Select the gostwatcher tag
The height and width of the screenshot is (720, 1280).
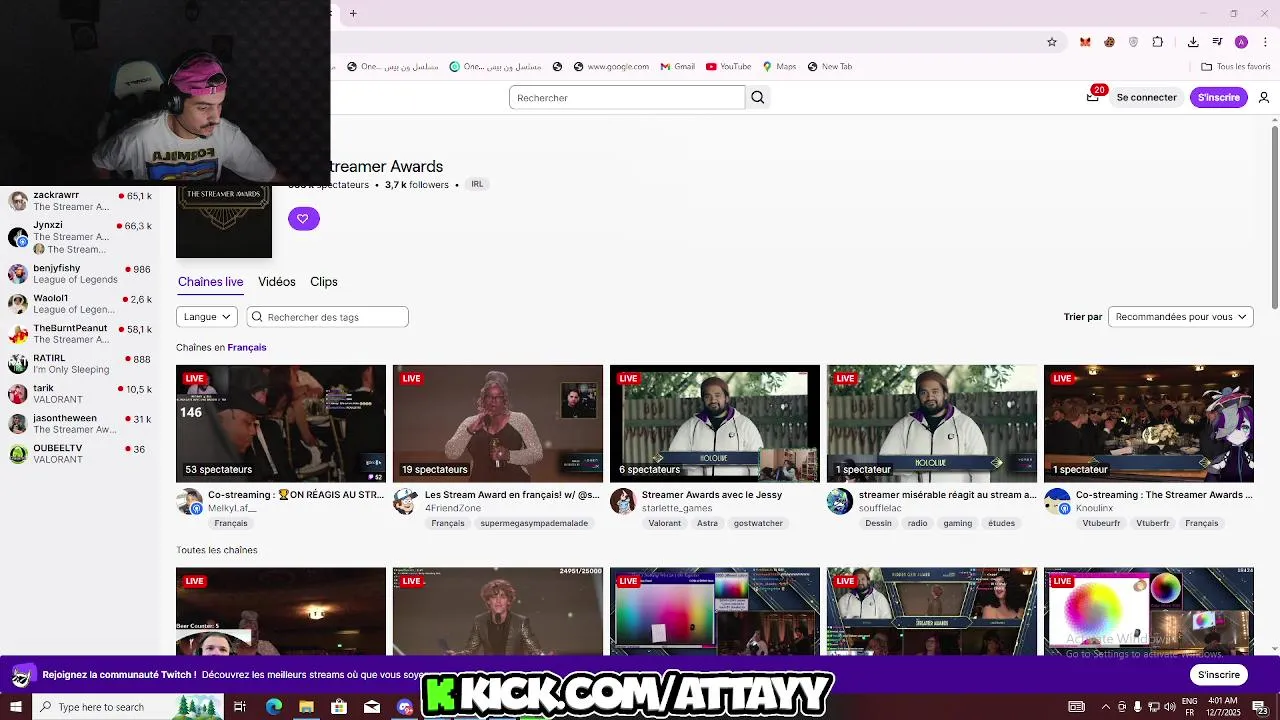tap(758, 523)
